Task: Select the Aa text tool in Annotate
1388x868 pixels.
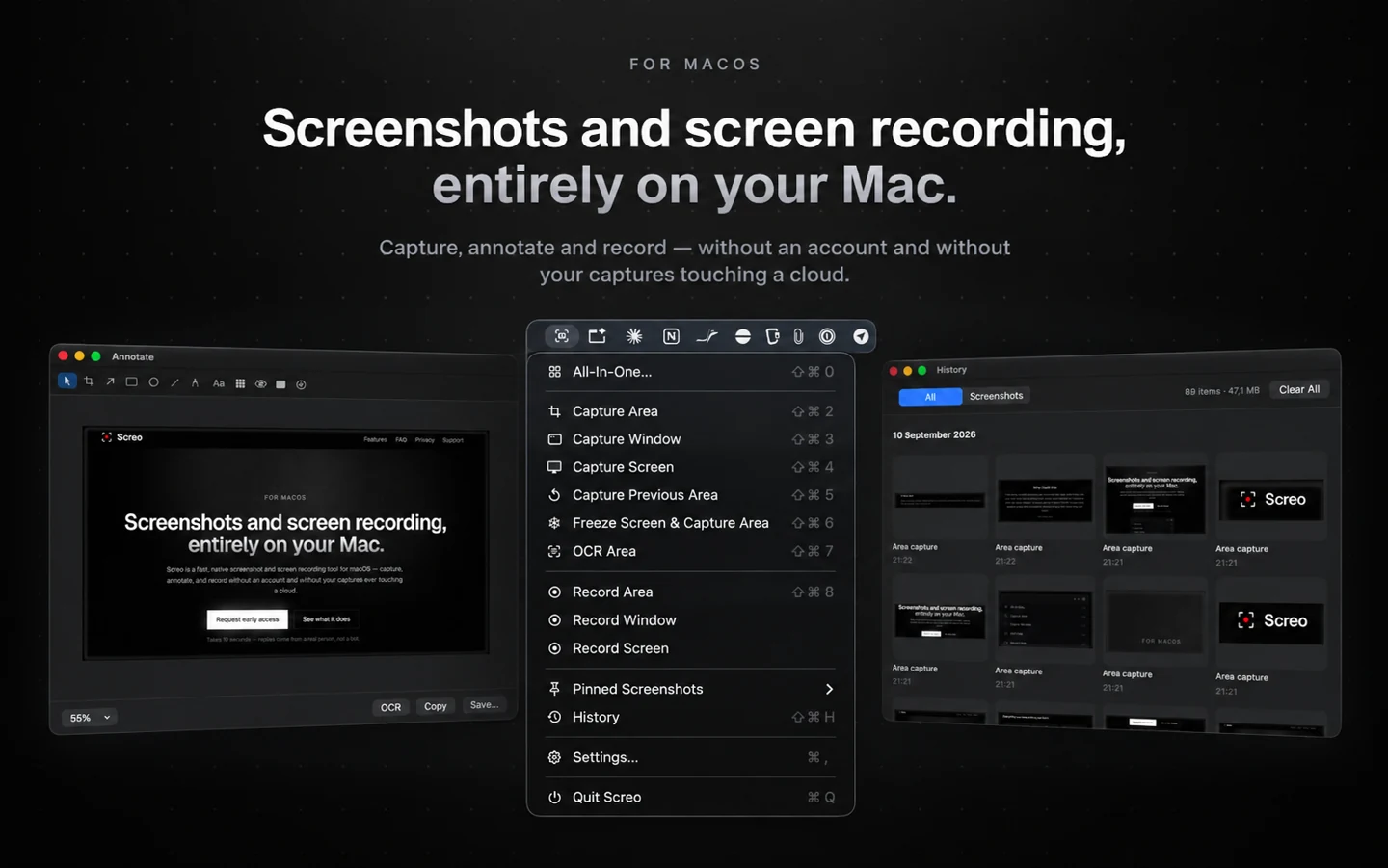Action: (x=219, y=383)
